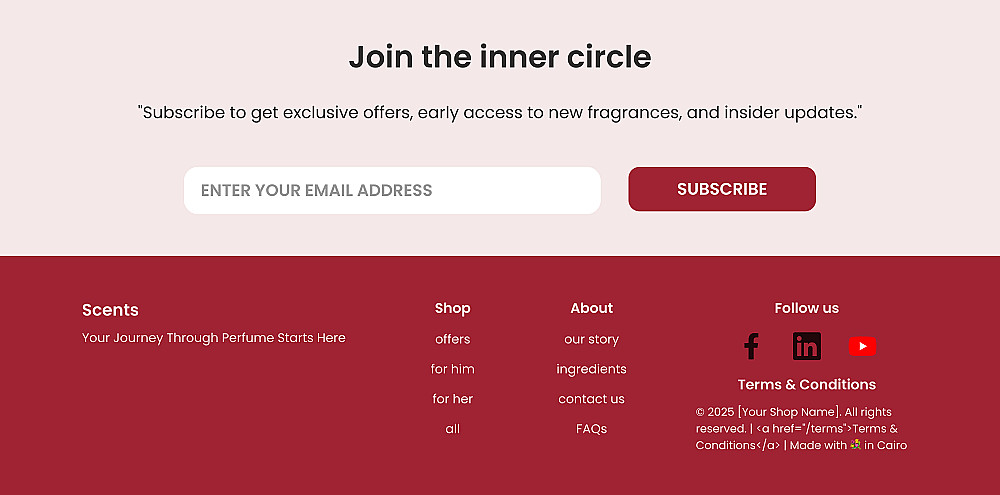This screenshot has width=1000, height=495.
Task: Open the contact us link
Action: (591, 399)
